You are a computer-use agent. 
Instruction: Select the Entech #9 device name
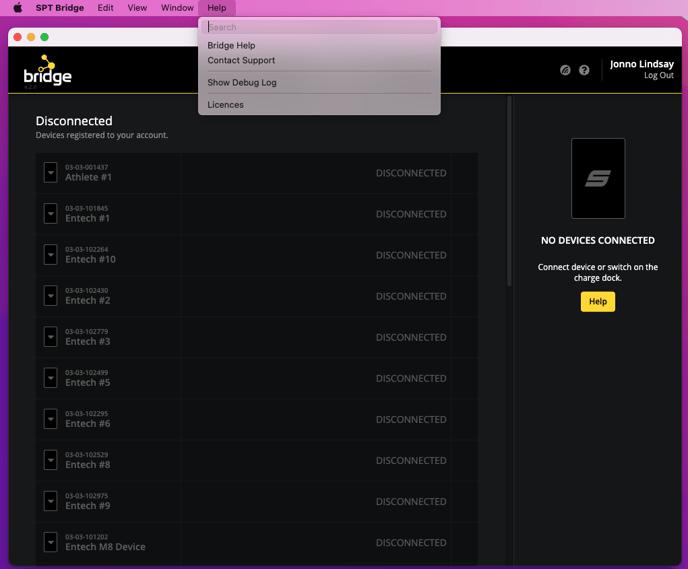88,506
